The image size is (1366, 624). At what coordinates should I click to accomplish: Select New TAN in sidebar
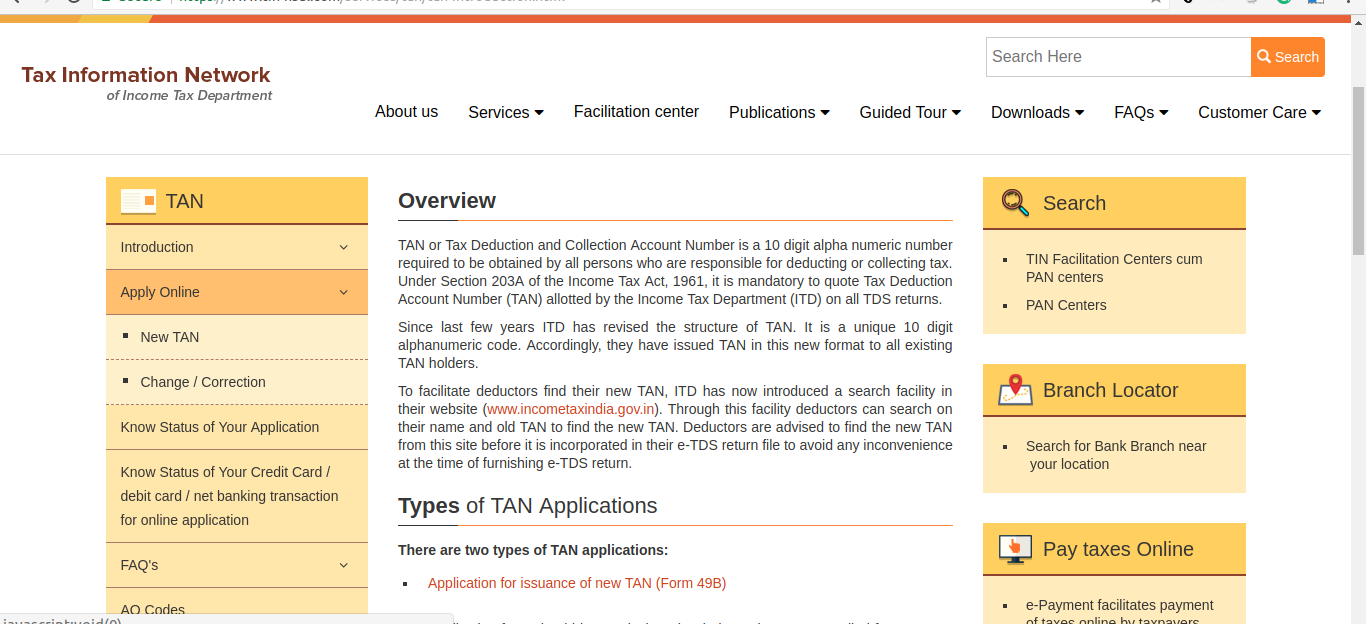[170, 337]
